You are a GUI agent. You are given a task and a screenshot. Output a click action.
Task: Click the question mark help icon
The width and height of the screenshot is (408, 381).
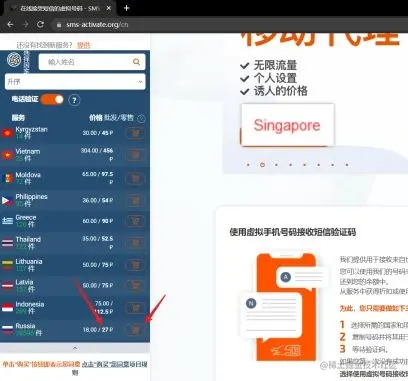[74, 100]
